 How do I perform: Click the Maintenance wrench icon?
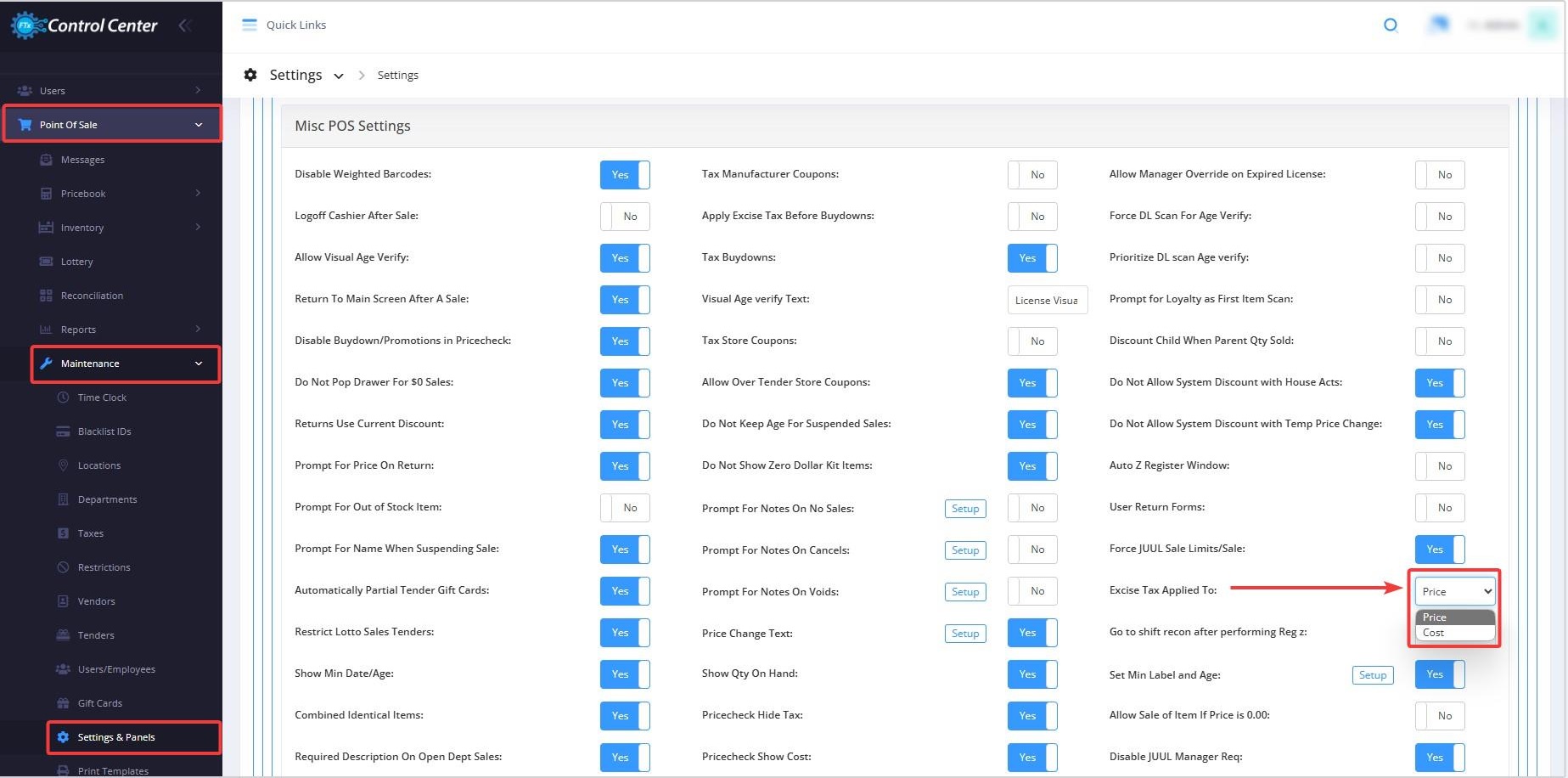coord(47,363)
